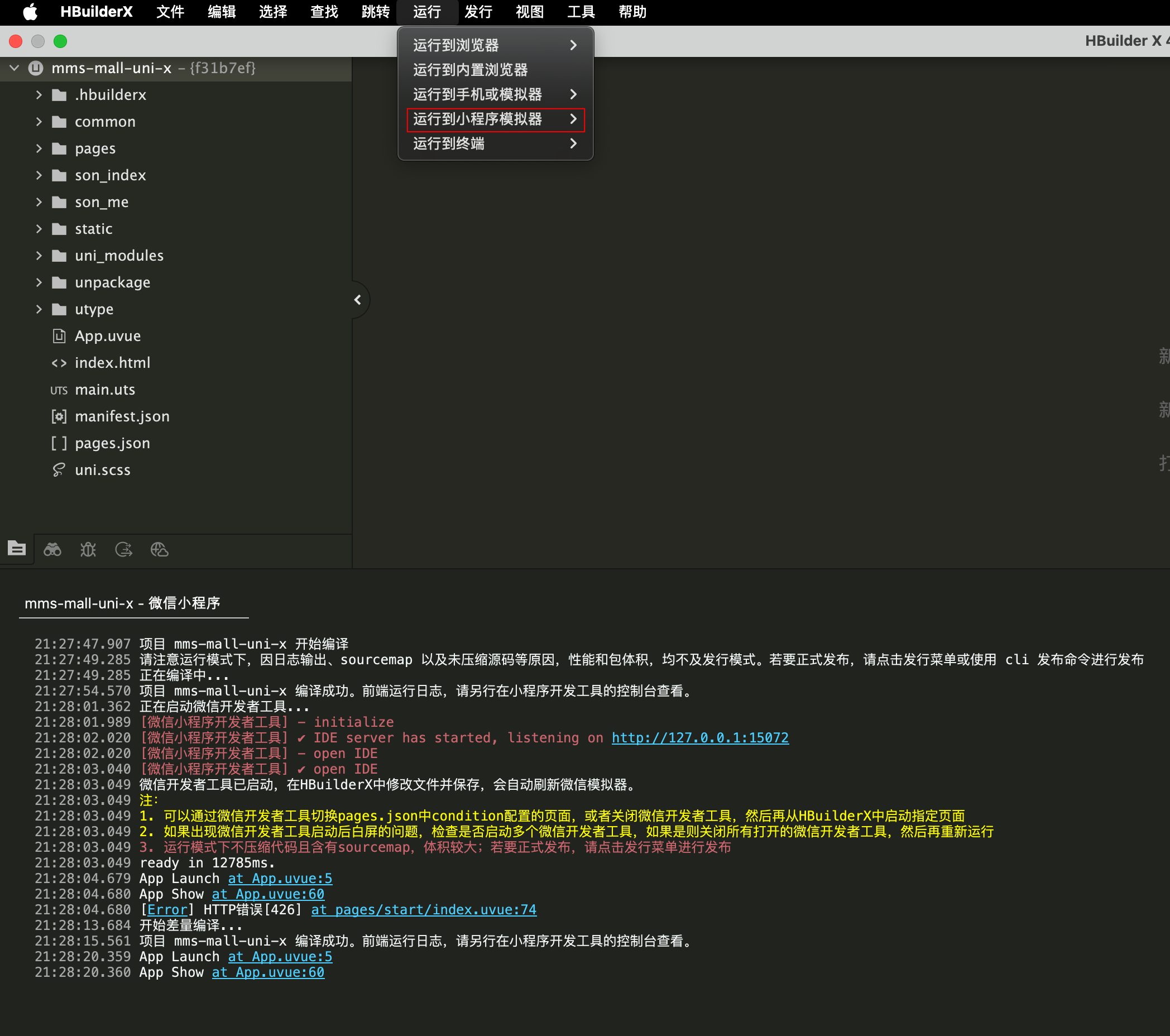Click the .hbuilderx folder icon
This screenshot has height=1036, width=1170.
coord(59,95)
